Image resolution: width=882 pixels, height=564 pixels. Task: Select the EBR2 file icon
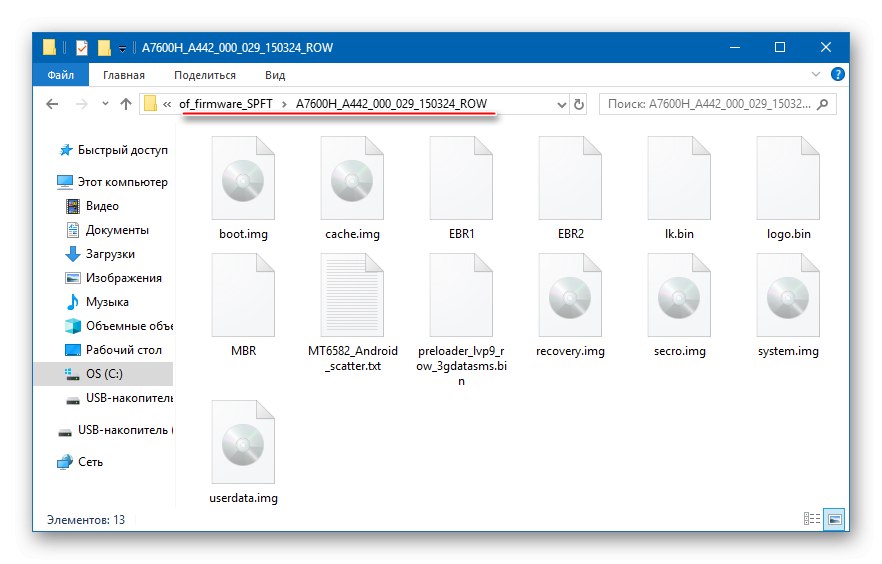pyautogui.click(x=570, y=178)
